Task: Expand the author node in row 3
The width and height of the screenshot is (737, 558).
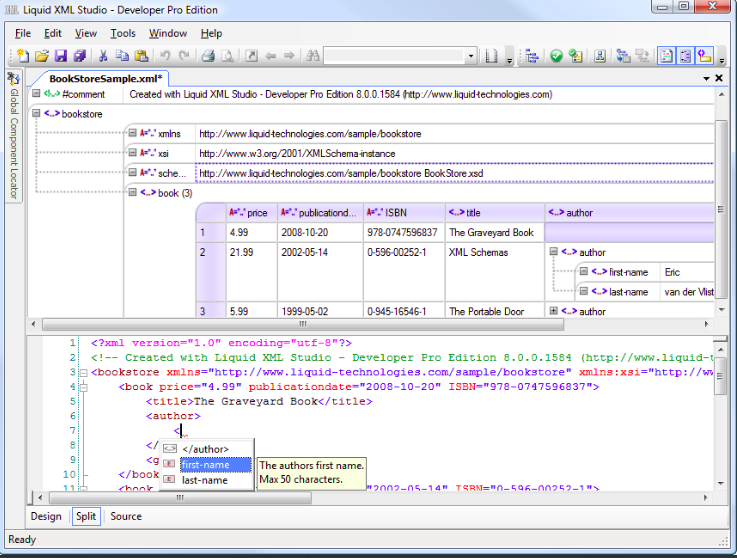Action: coord(553,311)
